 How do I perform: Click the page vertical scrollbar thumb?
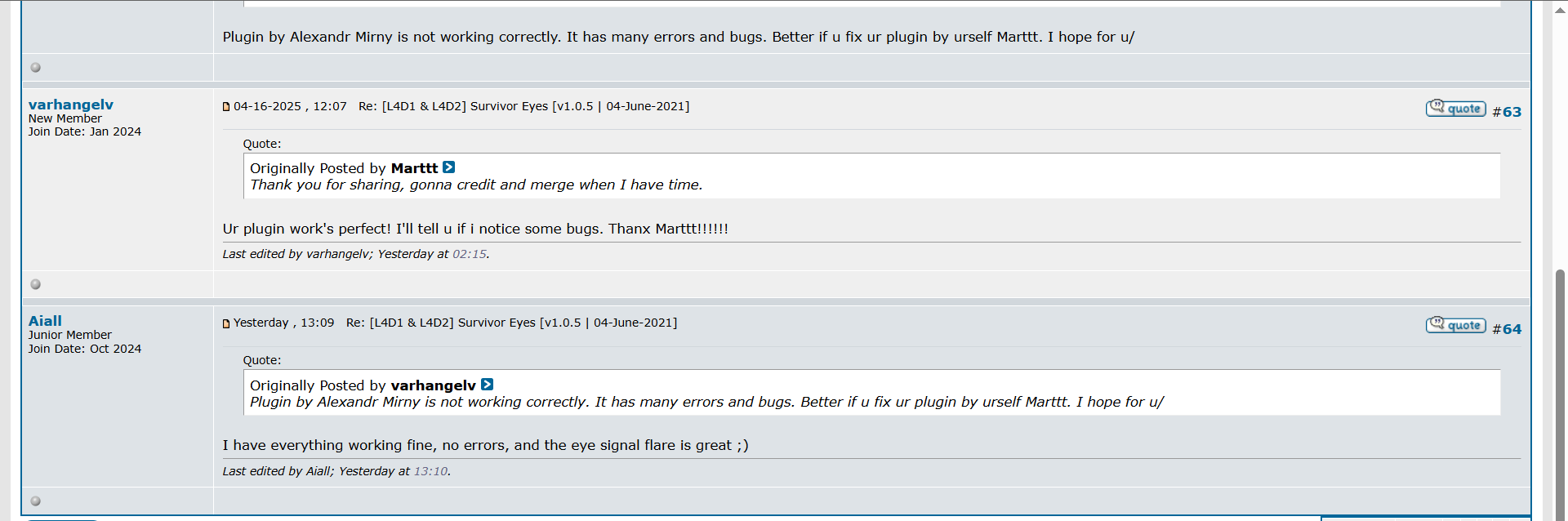1560,392
